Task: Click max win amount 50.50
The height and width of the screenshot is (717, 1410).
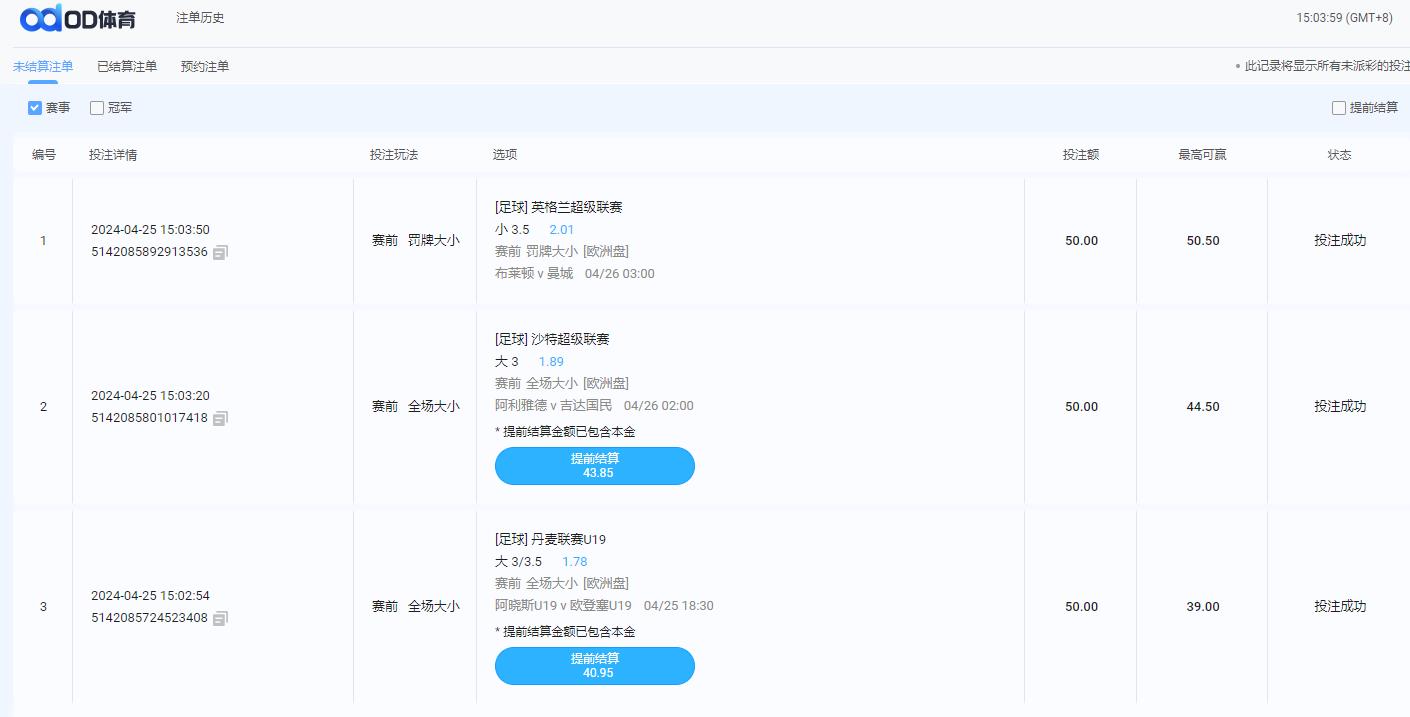Action: [1203, 240]
